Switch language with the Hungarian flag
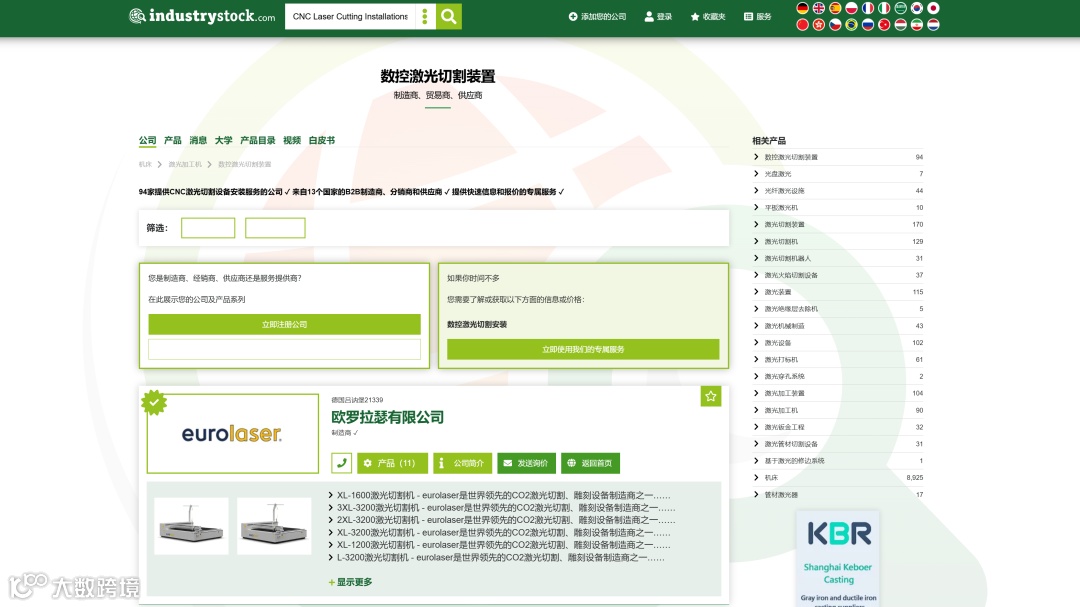1080x607 pixels. click(900, 25)
